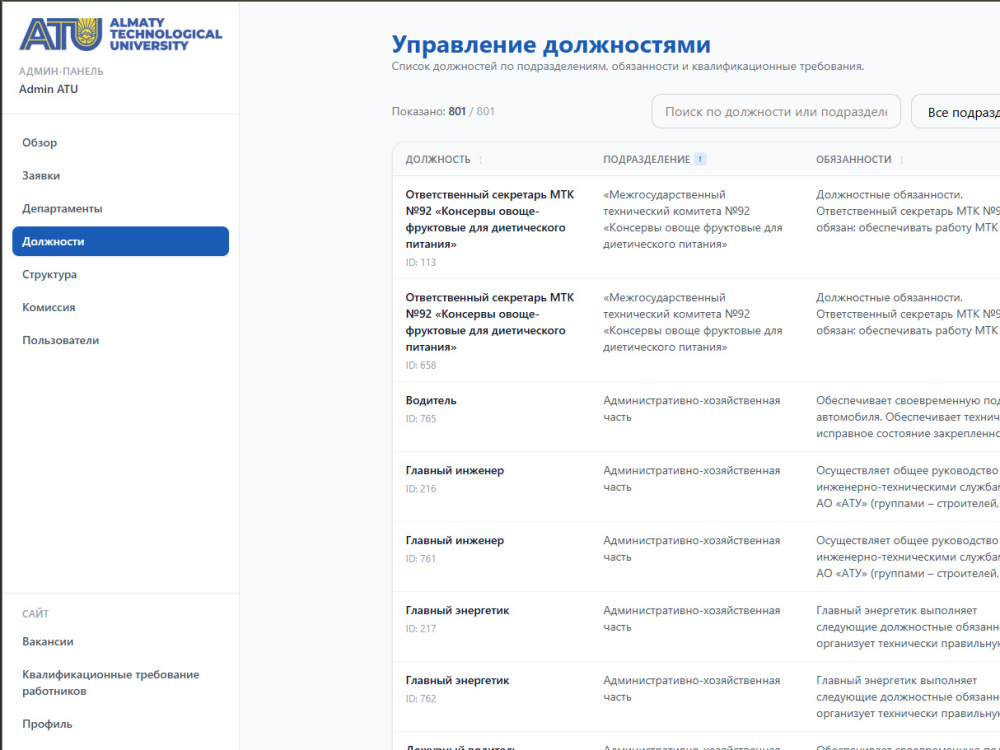This screenshot has width=1000, height=750.
Task: Select Ответственный секретарь МТК row ID 658
Action: click(x=696, y=330)
